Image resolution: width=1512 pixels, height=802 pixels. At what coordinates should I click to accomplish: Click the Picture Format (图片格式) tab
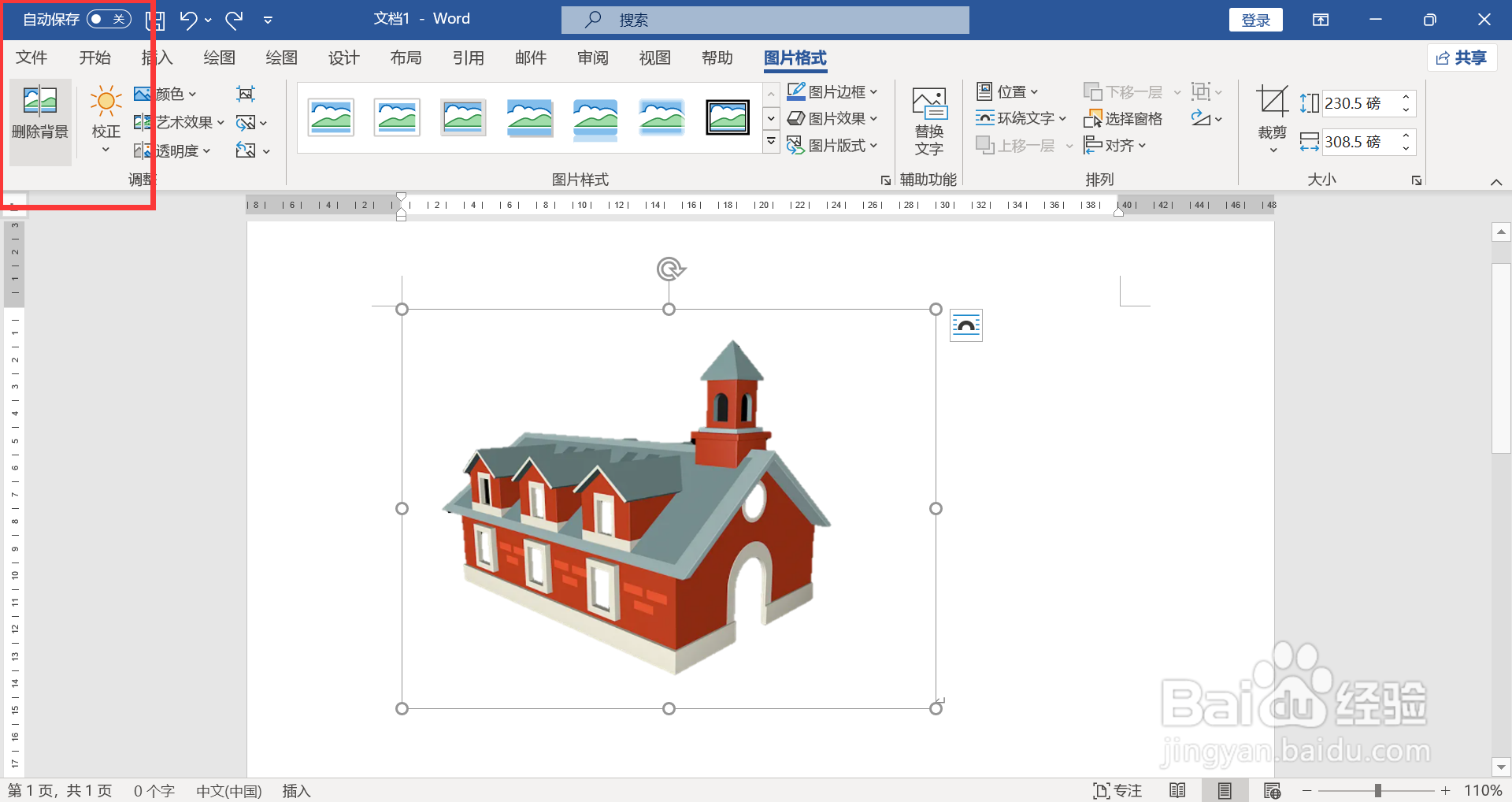click(795, 58)
